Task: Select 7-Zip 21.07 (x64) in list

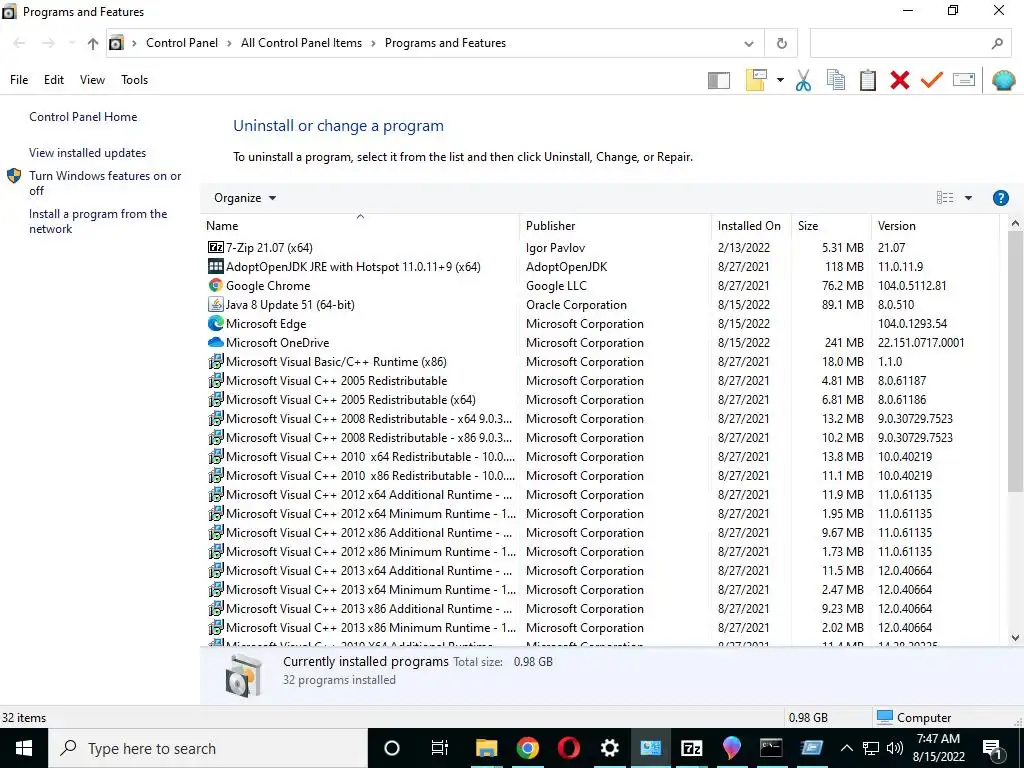Action: point(601,248)
